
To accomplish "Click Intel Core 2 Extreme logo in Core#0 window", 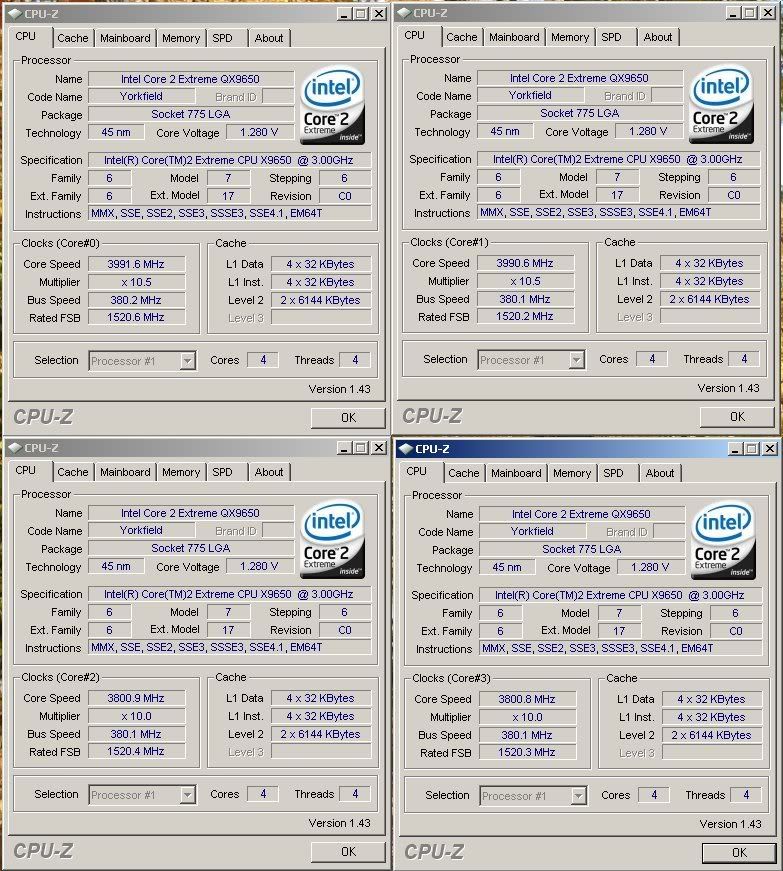I will (332, 106).
